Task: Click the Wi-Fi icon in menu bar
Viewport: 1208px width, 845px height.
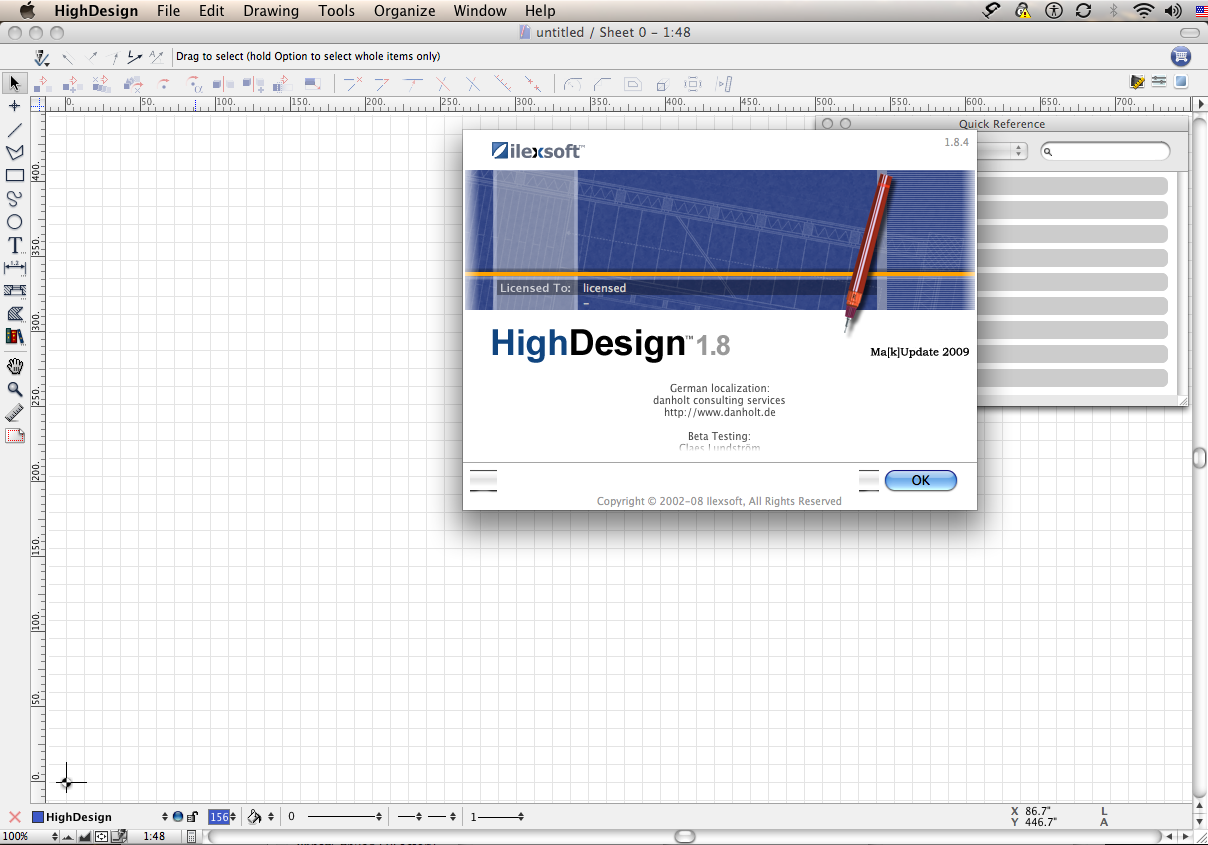Action: [1143, 11]
